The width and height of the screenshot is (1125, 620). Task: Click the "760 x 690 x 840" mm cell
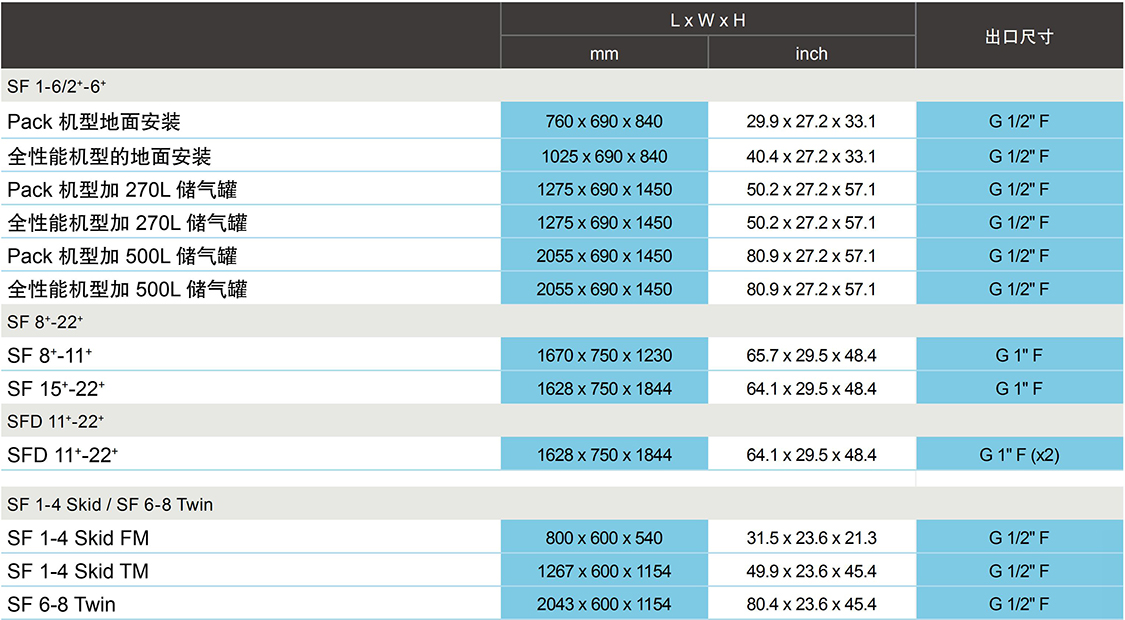(x=604, y=122)
